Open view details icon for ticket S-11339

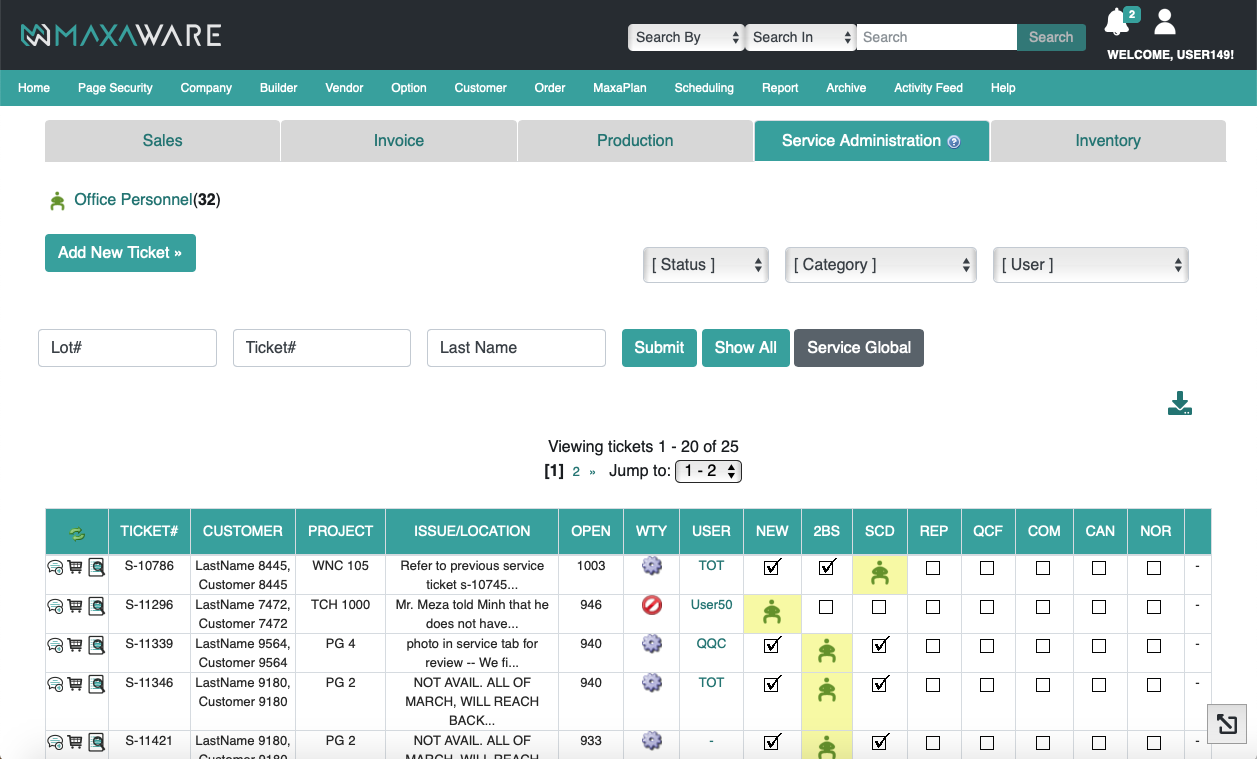click(x=96, y=645)
